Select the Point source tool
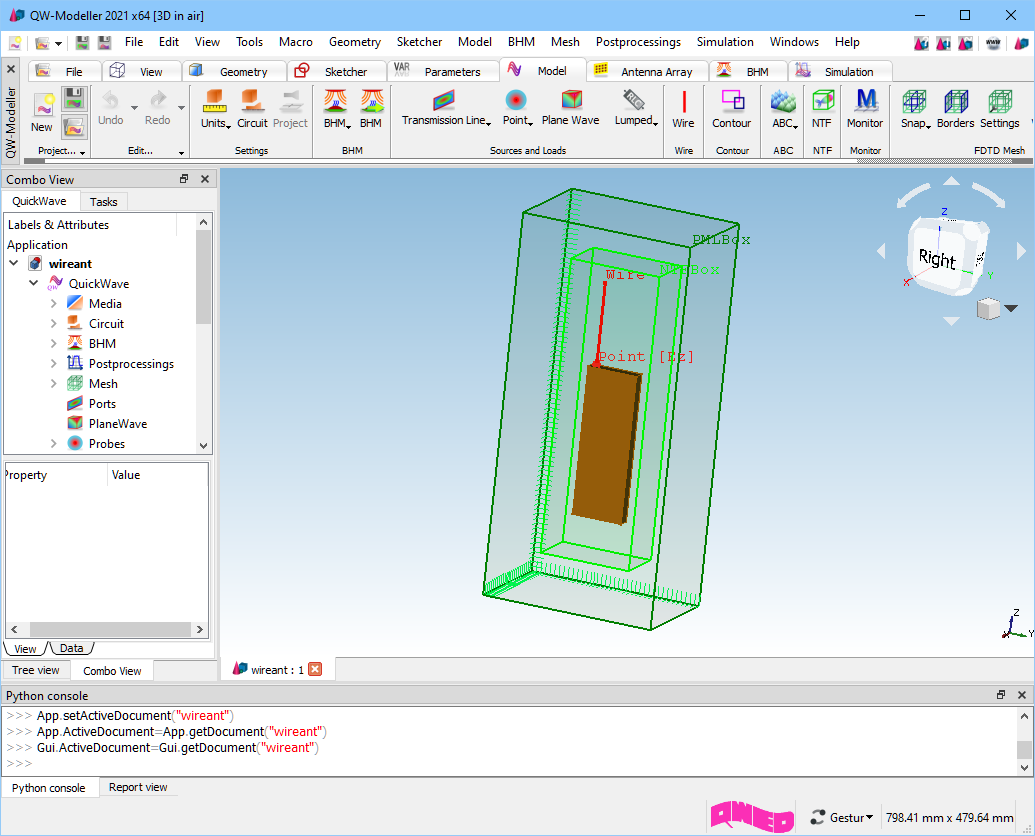Viewport: 1035px width, 836px height. click(x=516, y=110)
